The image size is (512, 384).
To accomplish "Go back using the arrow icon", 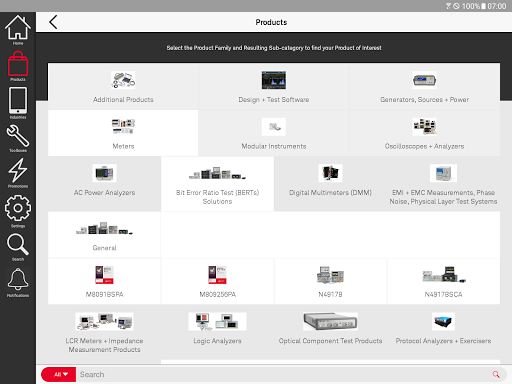I will [53, 22].
